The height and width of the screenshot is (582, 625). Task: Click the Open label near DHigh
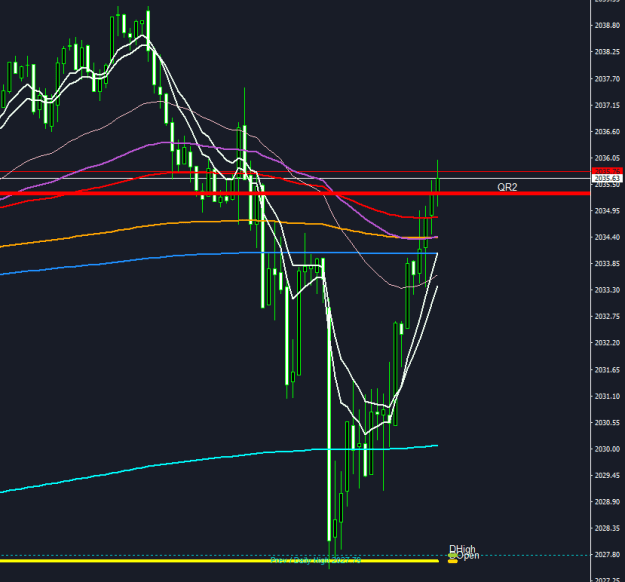coord(468,555)
